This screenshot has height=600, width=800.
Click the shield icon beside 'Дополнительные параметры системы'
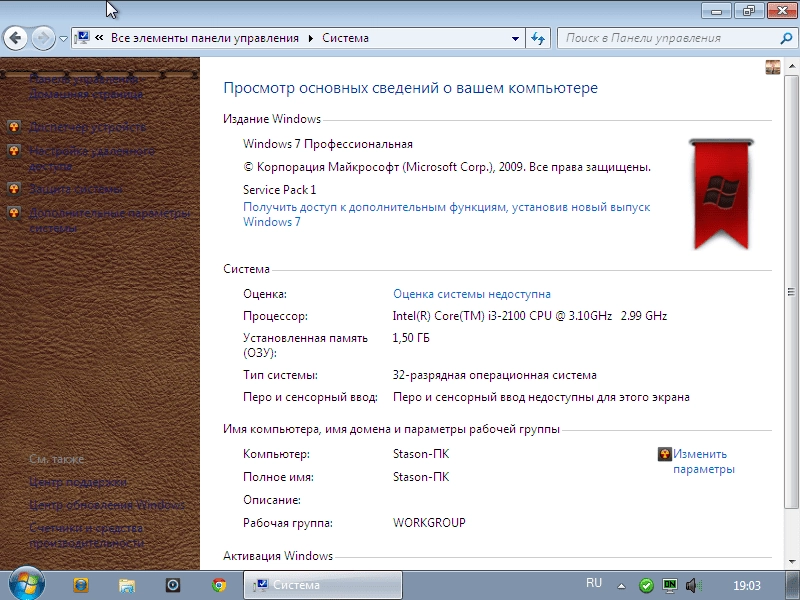pos(14,212)
